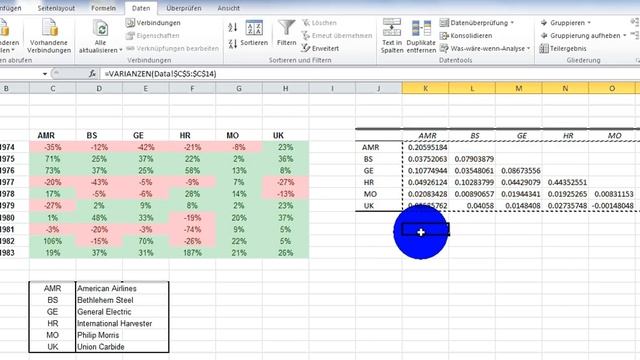Open Verbindungen in the ribbon
Screen dimensions: 640x360
pyautogui.click(x=153, y=23)
